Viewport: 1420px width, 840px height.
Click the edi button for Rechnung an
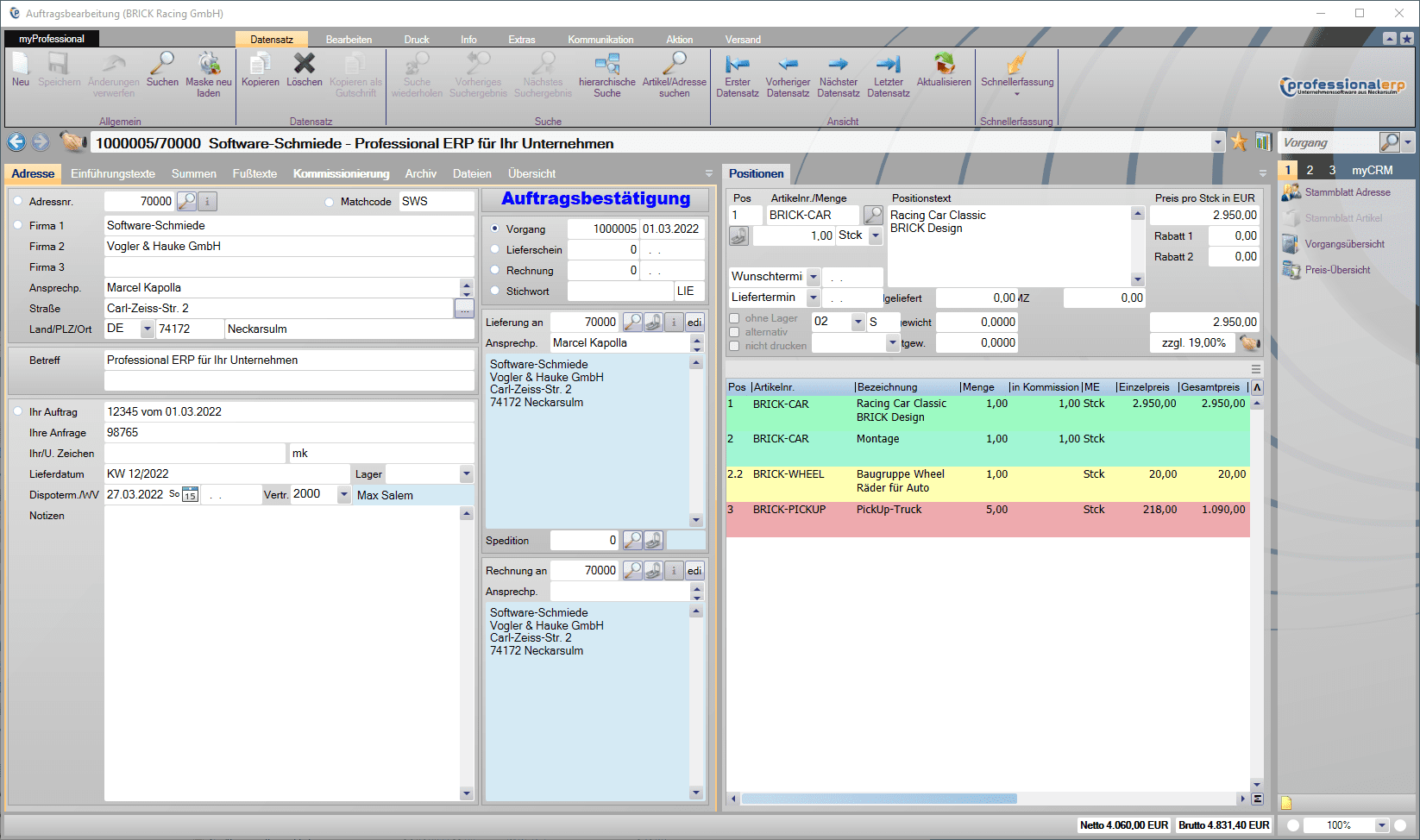694,570
